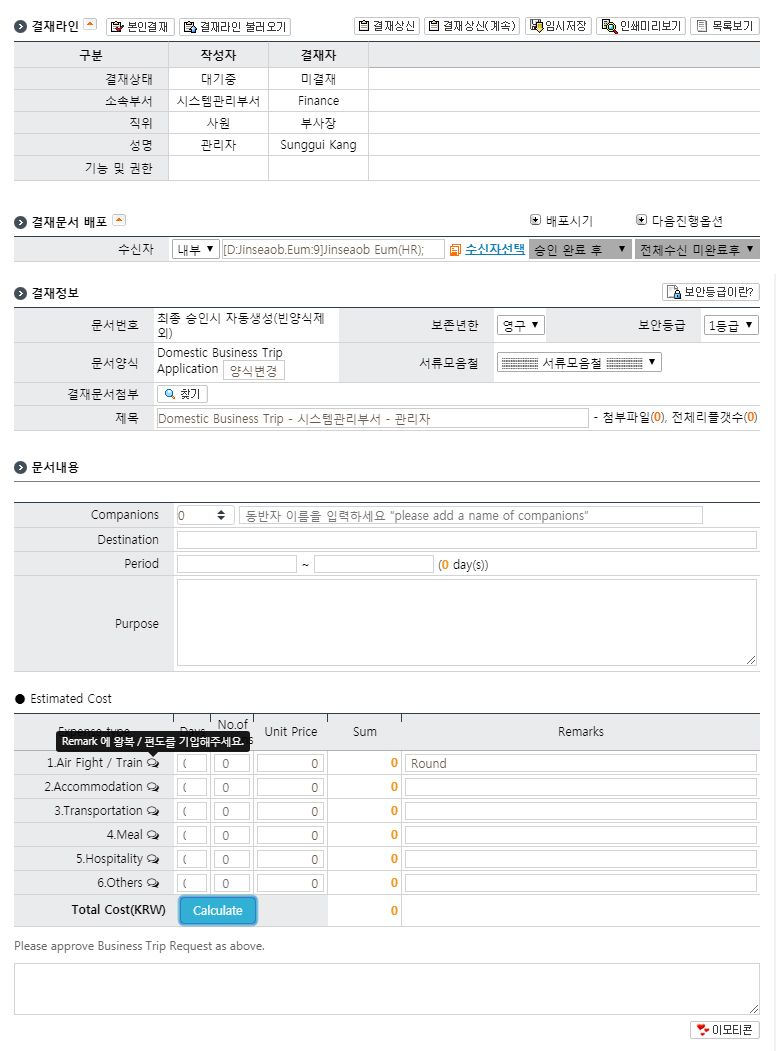Click the 양식변경 button
Screen dimensions: 776x1051
point(253,370)
